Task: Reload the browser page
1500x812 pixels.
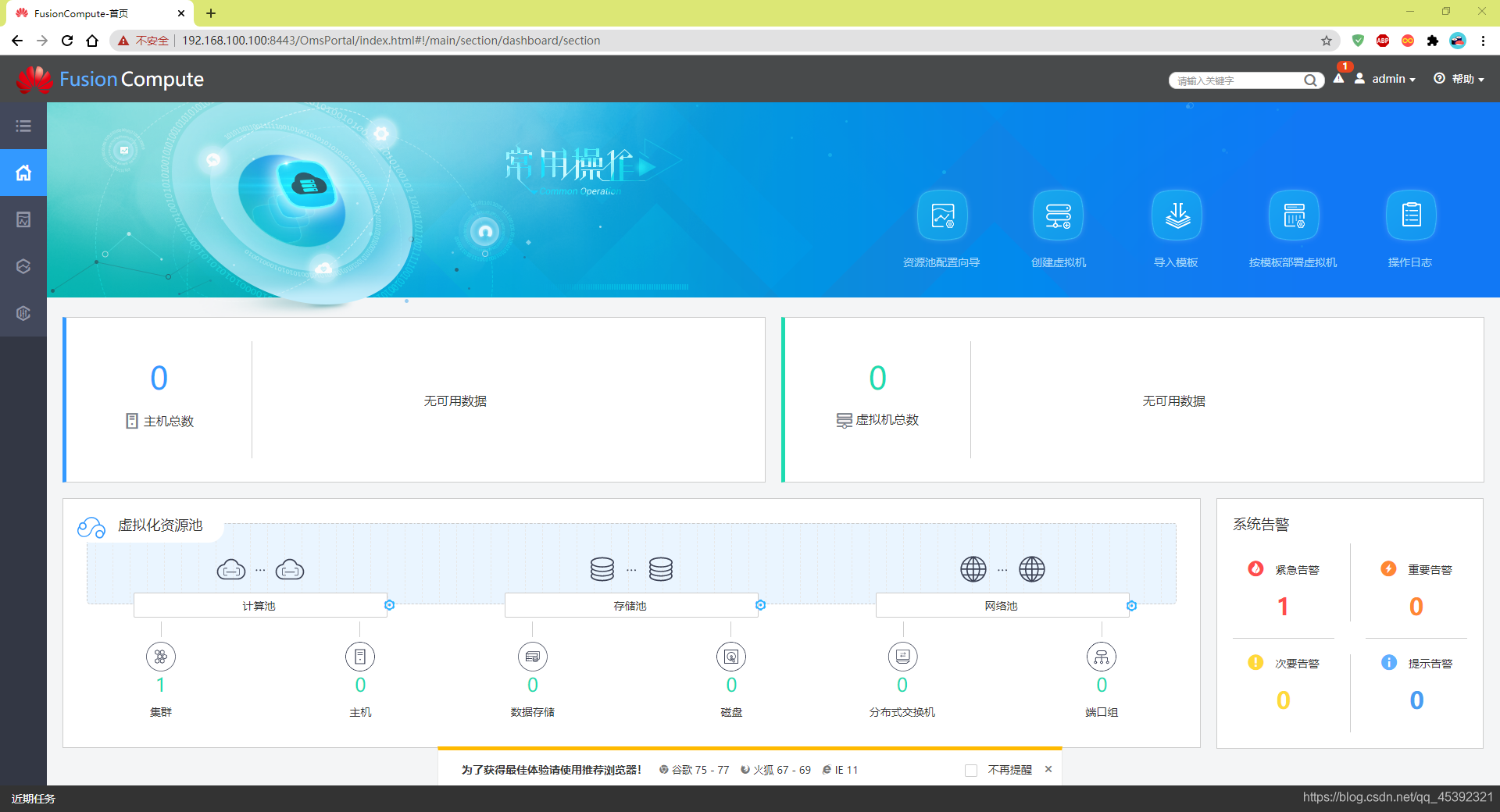Action: click(67, 41)
